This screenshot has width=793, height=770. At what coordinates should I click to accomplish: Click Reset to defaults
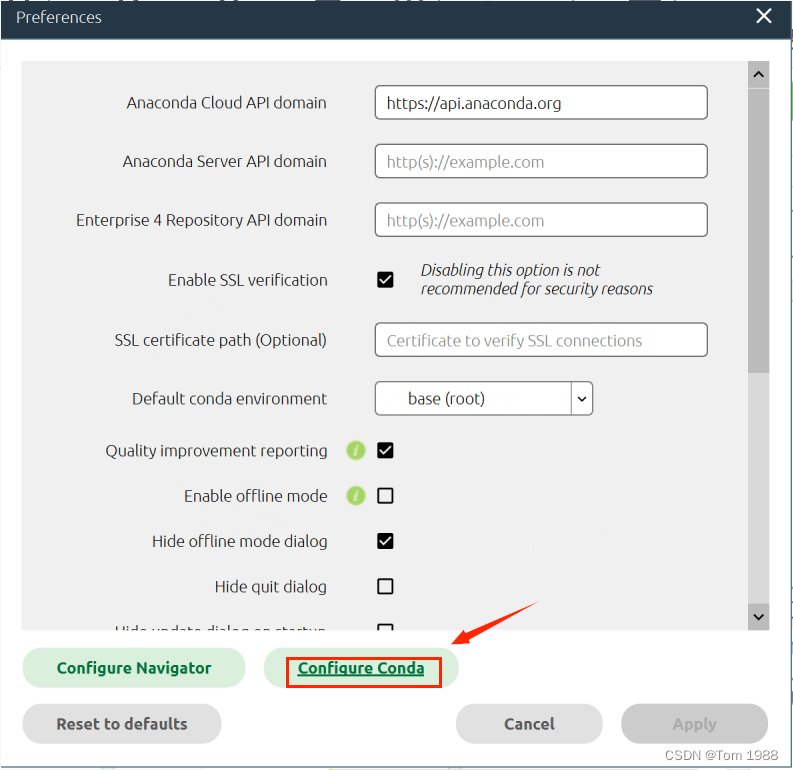coord(122,723)
